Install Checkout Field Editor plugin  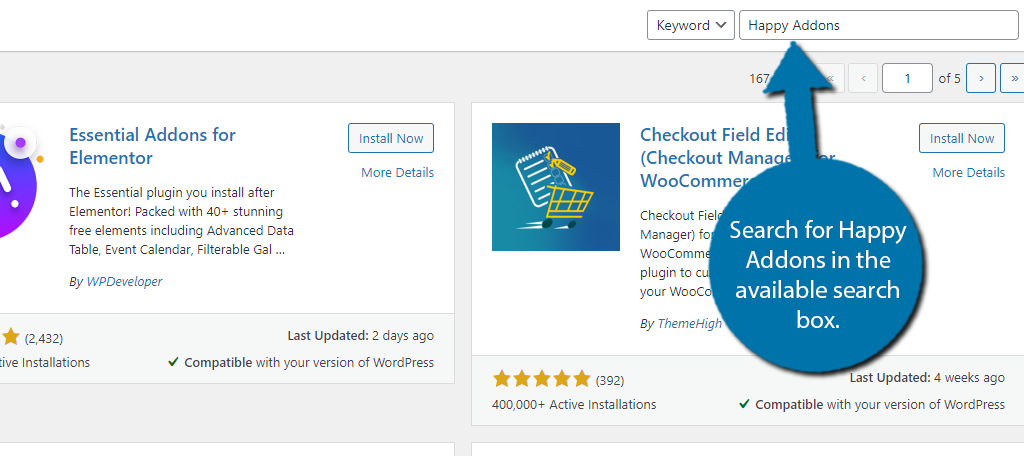[961, 138]
